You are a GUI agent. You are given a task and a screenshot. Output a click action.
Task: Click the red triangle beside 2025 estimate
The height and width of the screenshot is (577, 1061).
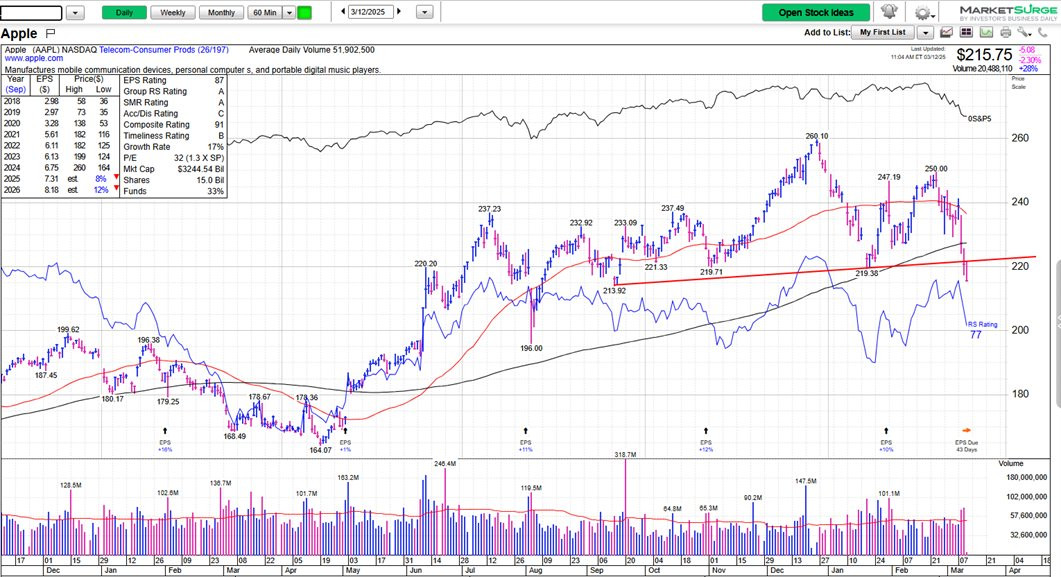click(x=116, y=177)
